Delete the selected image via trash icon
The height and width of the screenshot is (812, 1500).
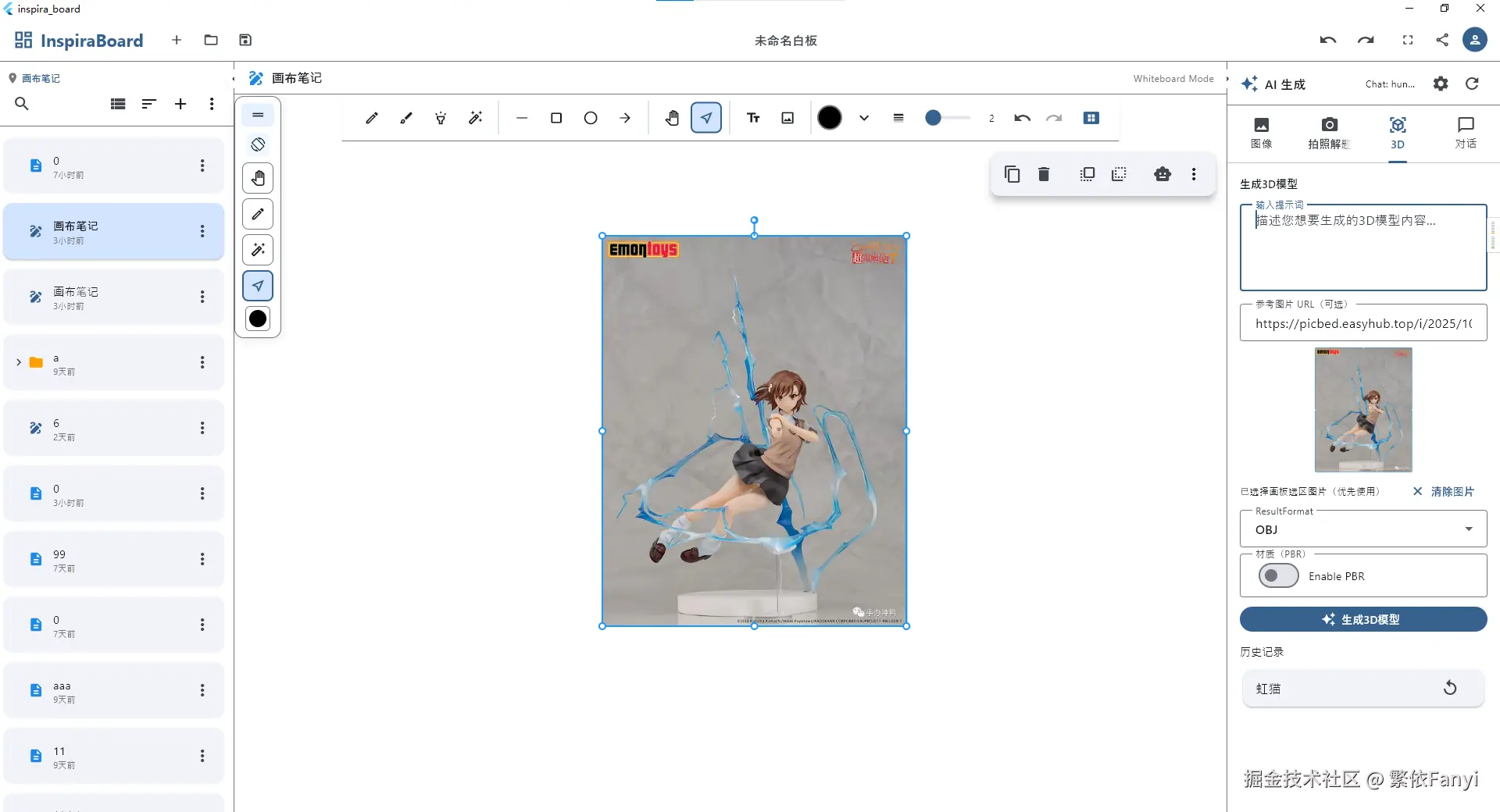click(x=1043, y=173)
